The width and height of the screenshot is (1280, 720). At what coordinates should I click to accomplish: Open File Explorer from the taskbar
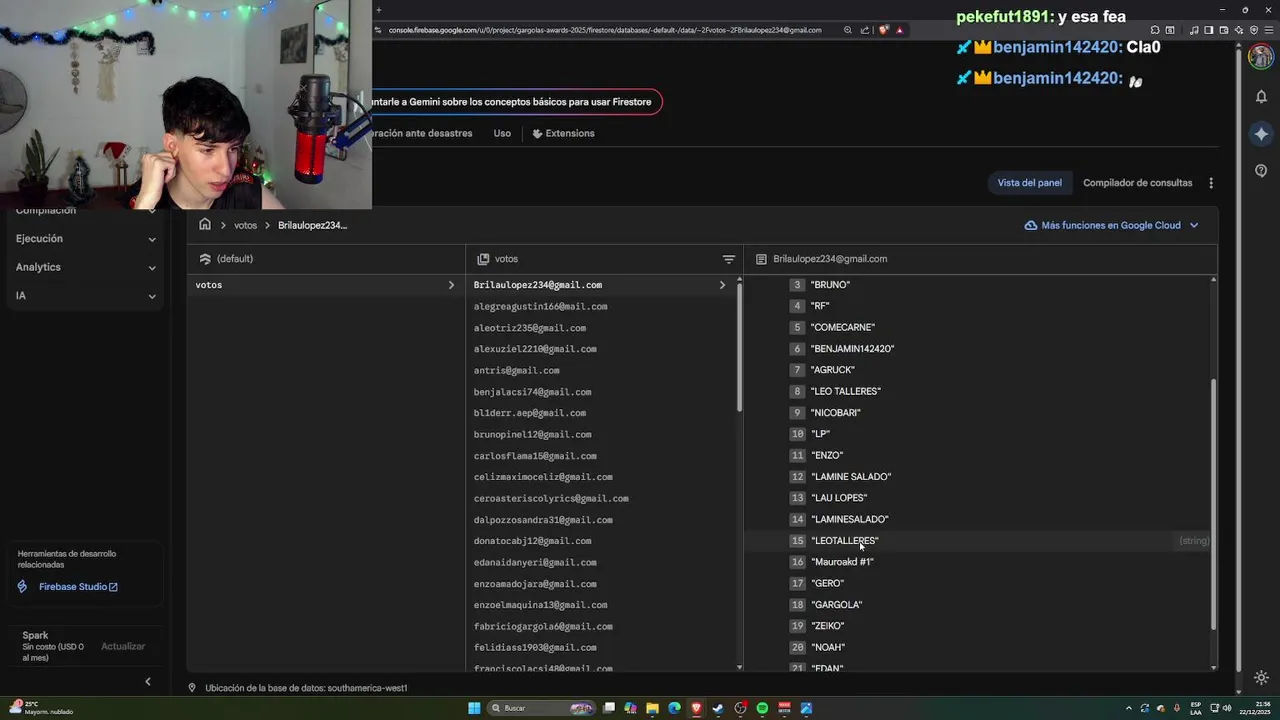click(x=652, y=708)
